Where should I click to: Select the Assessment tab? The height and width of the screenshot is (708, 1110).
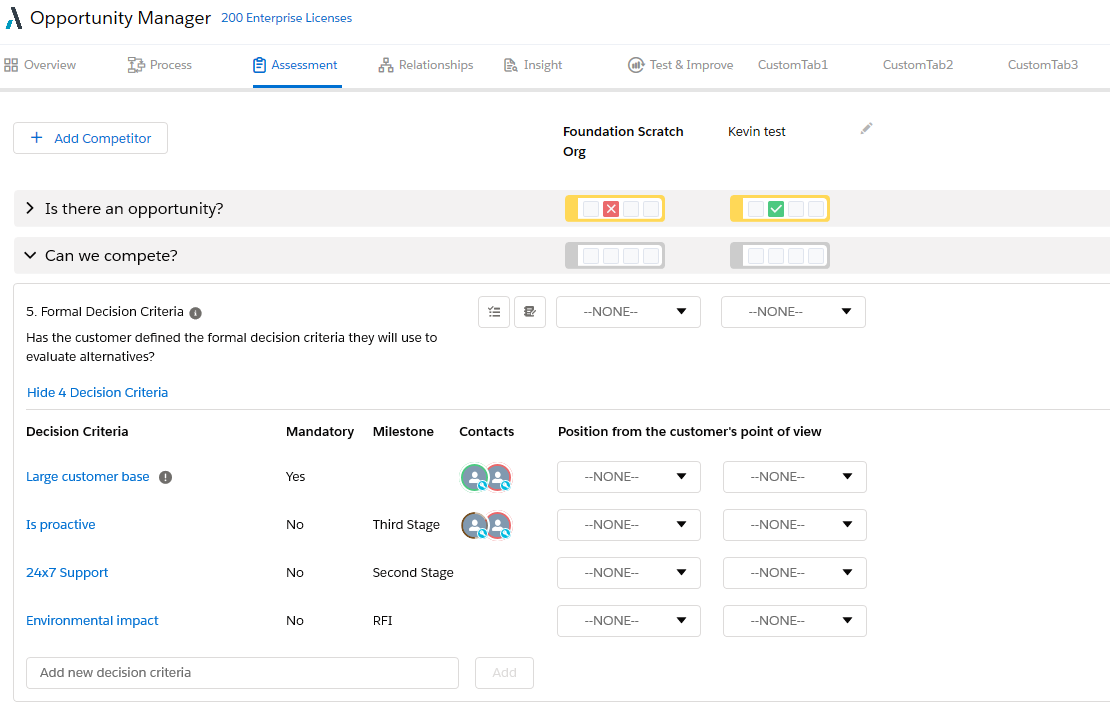[296, 65]
